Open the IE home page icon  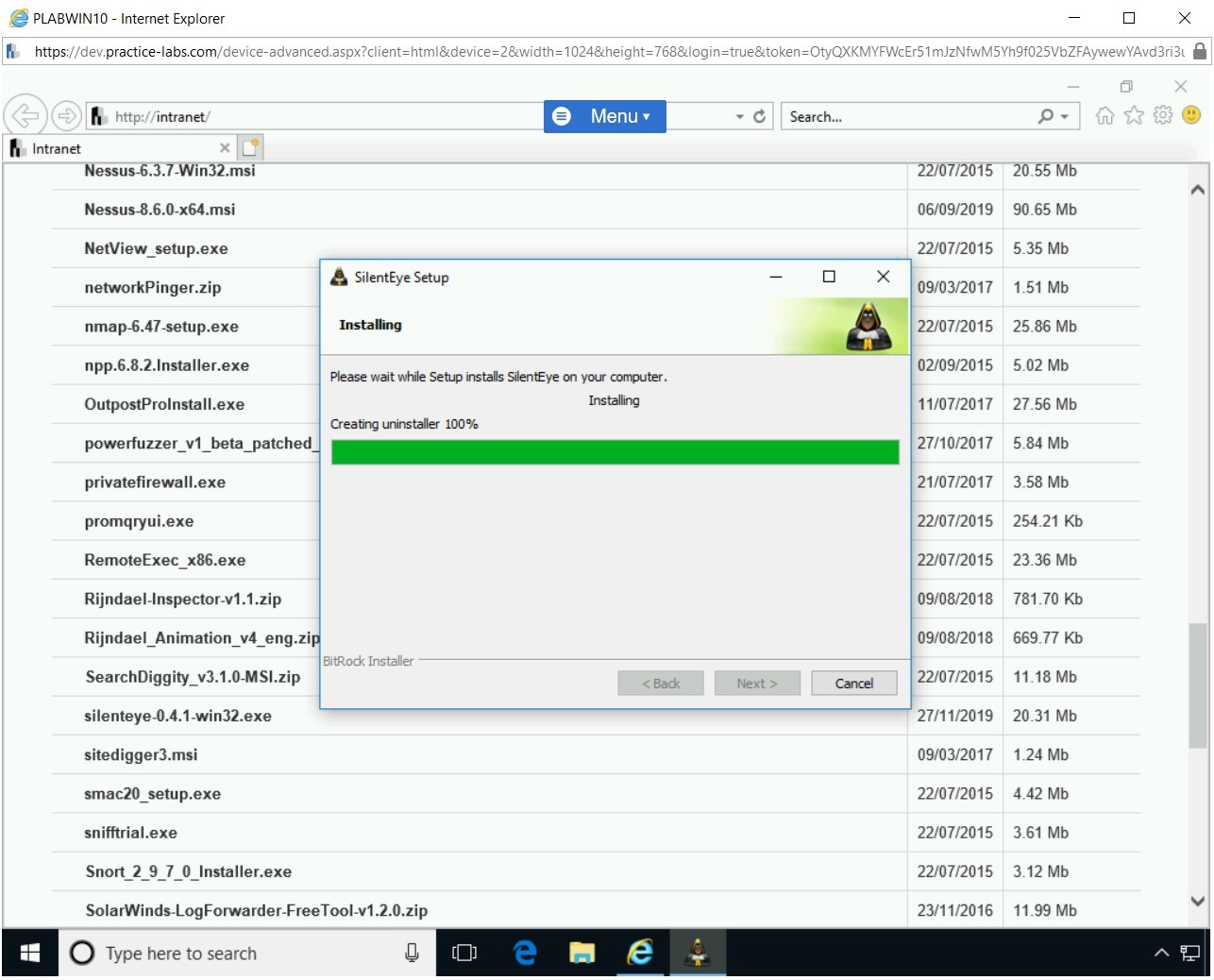(1104, 115)
